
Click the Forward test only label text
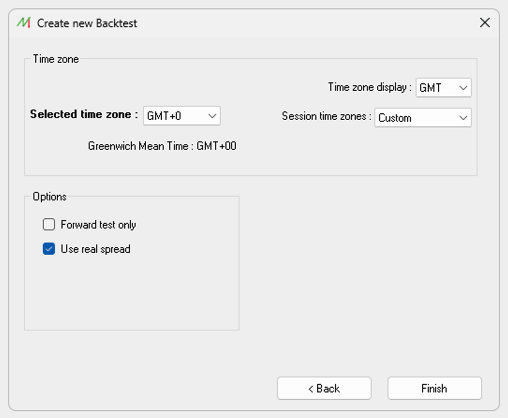tap(98, 225)
